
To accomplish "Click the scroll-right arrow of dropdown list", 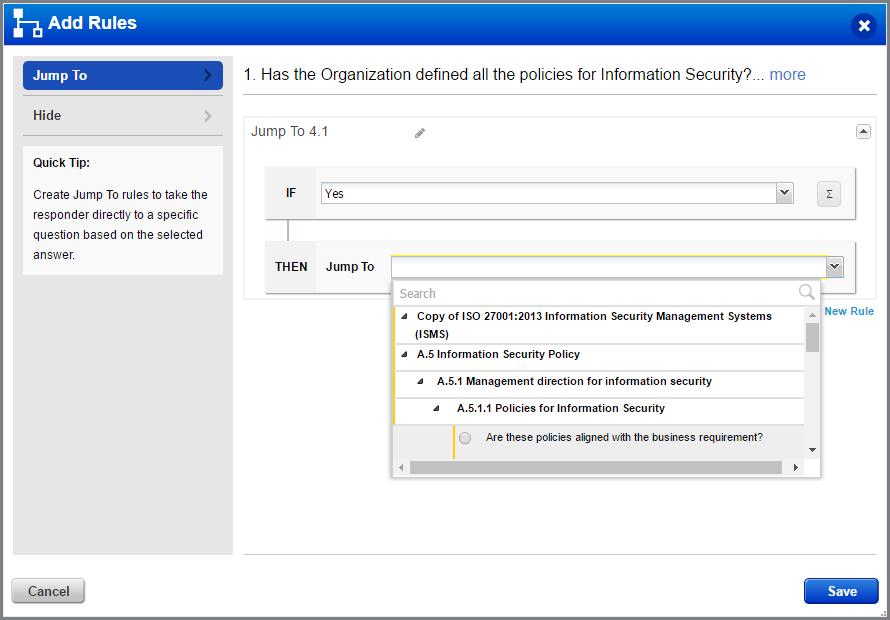I will [796, 467].
